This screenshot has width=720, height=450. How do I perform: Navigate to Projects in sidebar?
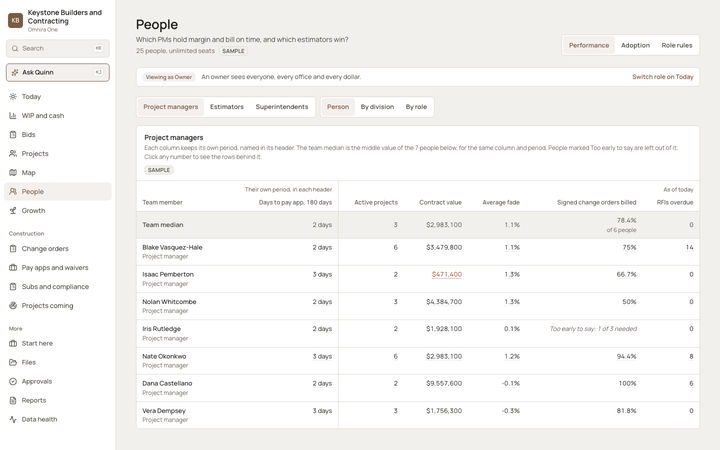click(x=58, y=153)
